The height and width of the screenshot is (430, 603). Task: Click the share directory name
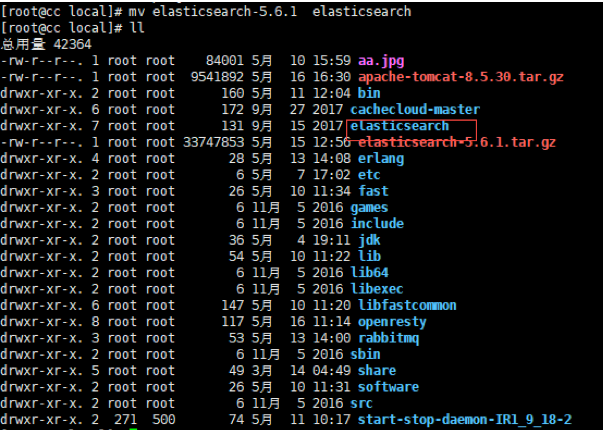coord(377,370)
